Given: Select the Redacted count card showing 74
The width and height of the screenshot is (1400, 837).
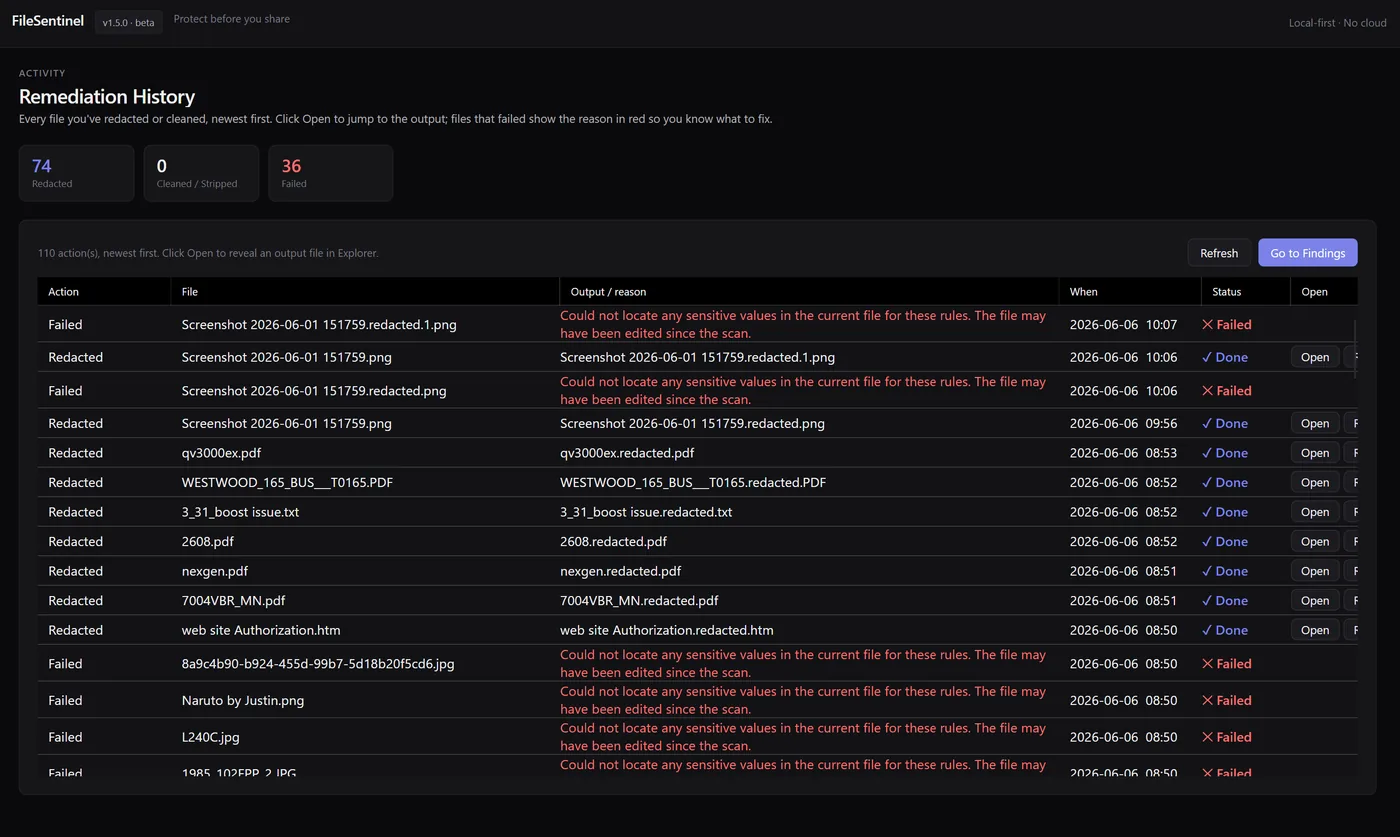Looking at the screenshot, I should point(76,173).
